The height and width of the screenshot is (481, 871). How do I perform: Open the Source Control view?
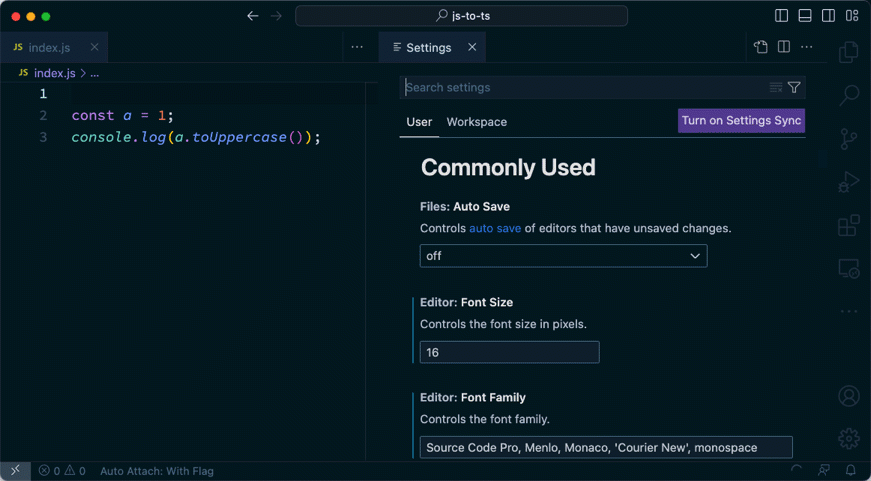click(x=849, y=139)
